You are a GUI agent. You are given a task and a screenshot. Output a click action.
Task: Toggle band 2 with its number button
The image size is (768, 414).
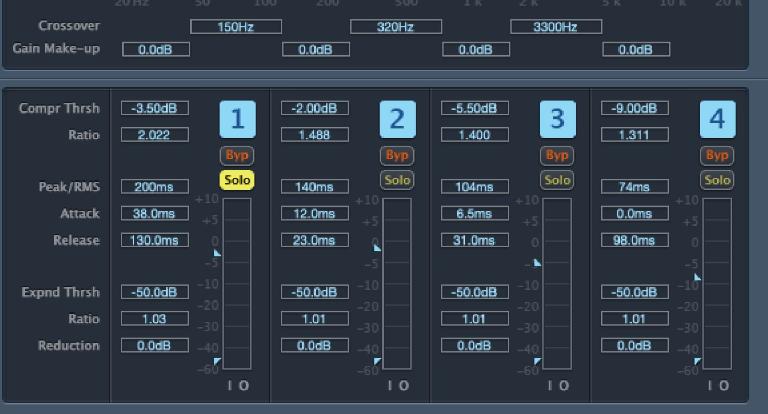(398, 119)
